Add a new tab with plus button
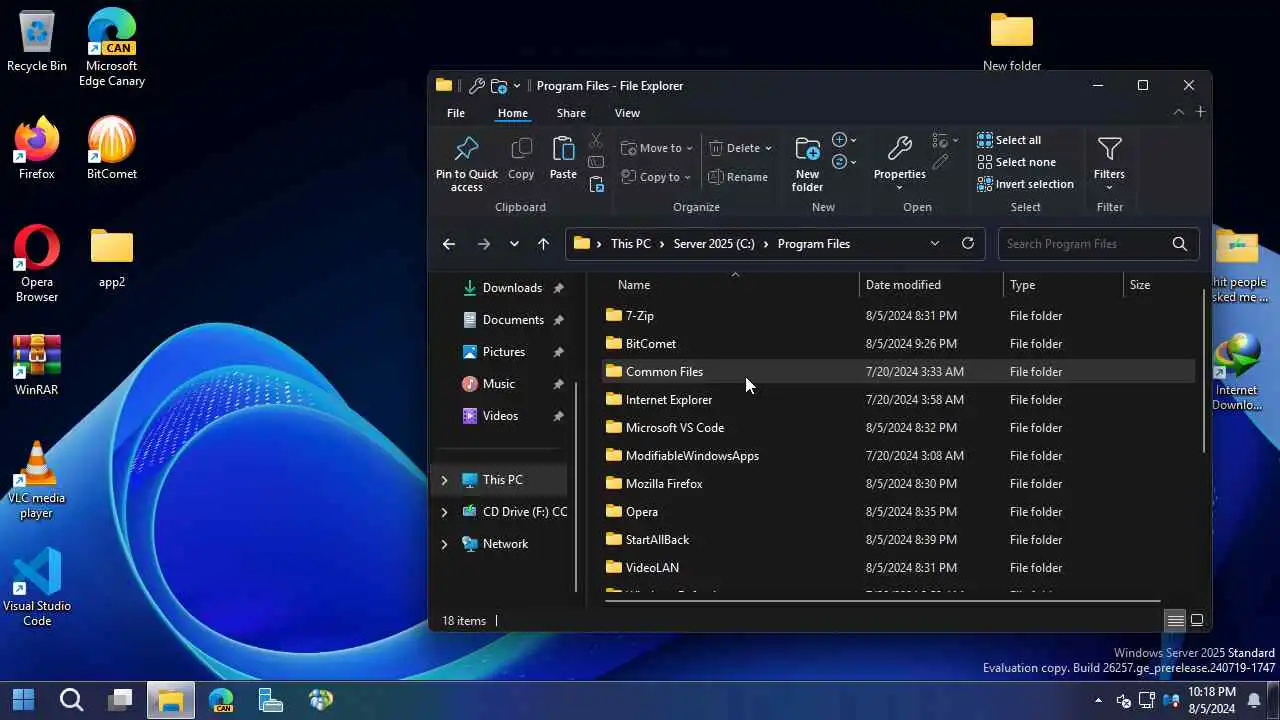 (x=1200, y=112)
